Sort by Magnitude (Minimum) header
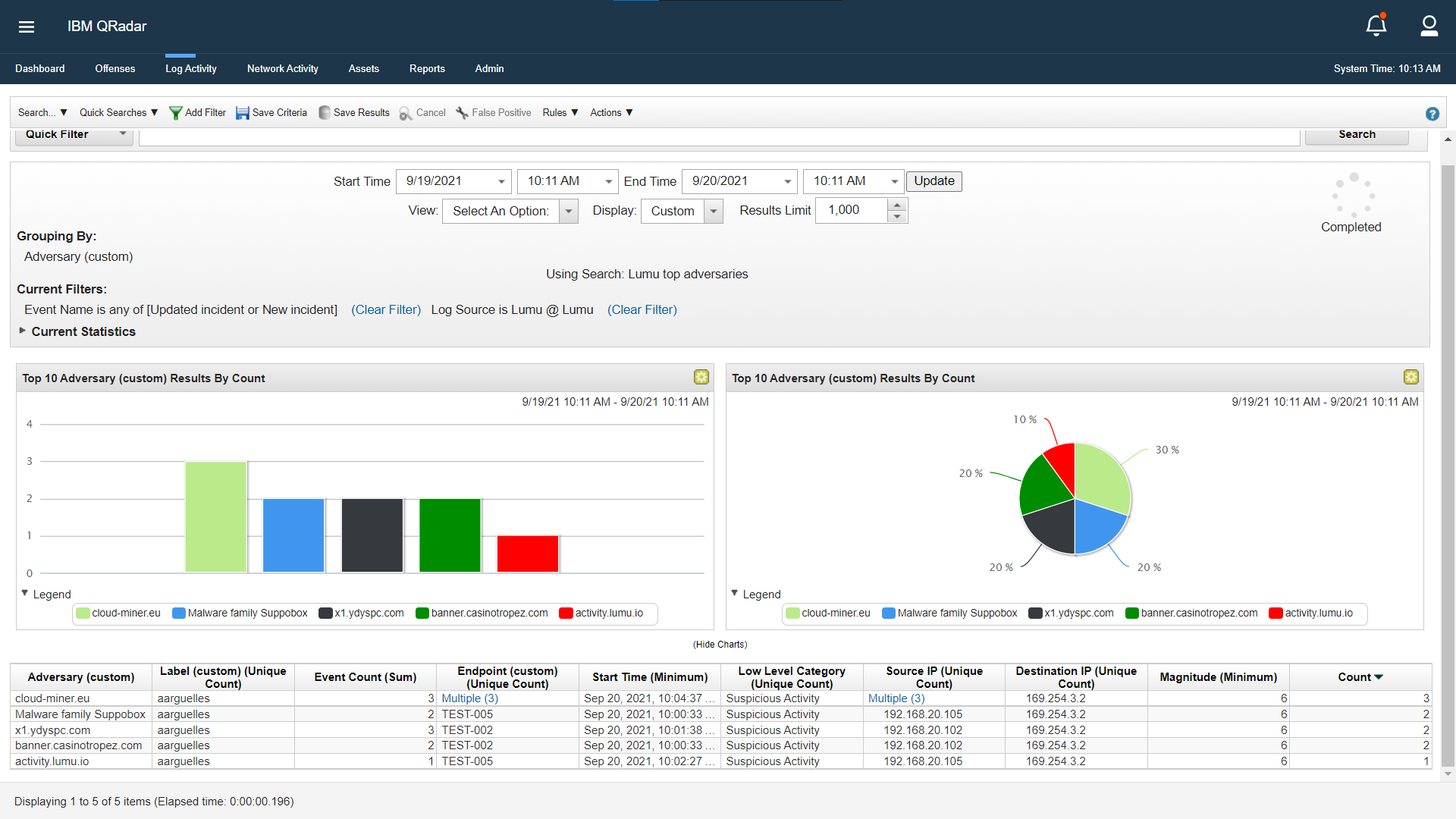The width and height of the screenshot is (1456, 819). [x=1219, y=677]
